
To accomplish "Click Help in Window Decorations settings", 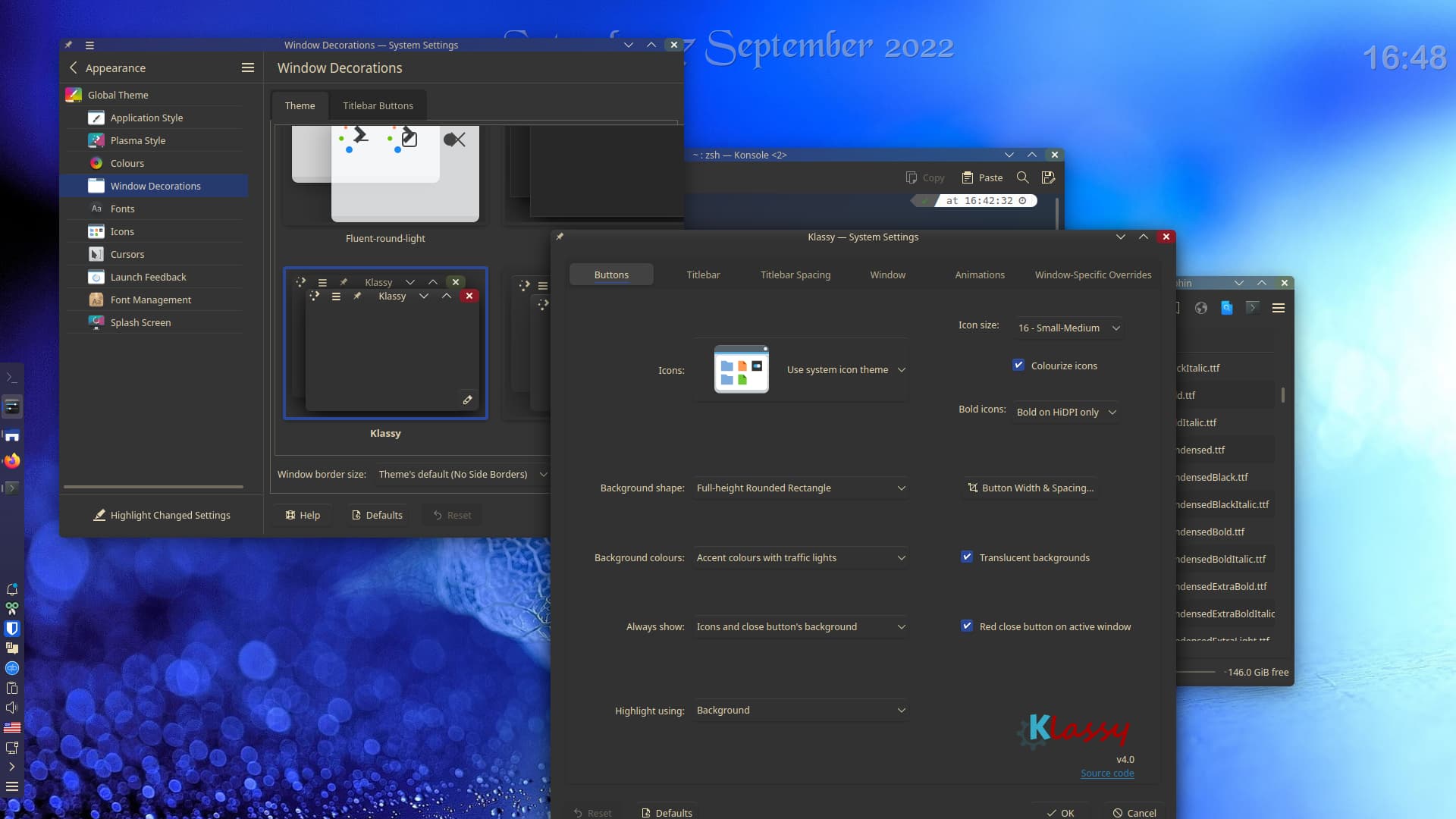I will tap(303, 515).
